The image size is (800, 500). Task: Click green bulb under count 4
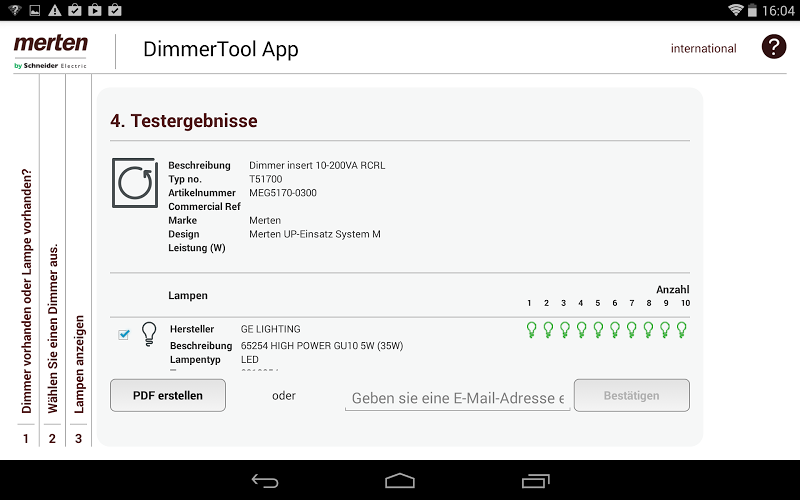(x=581, y=330)
